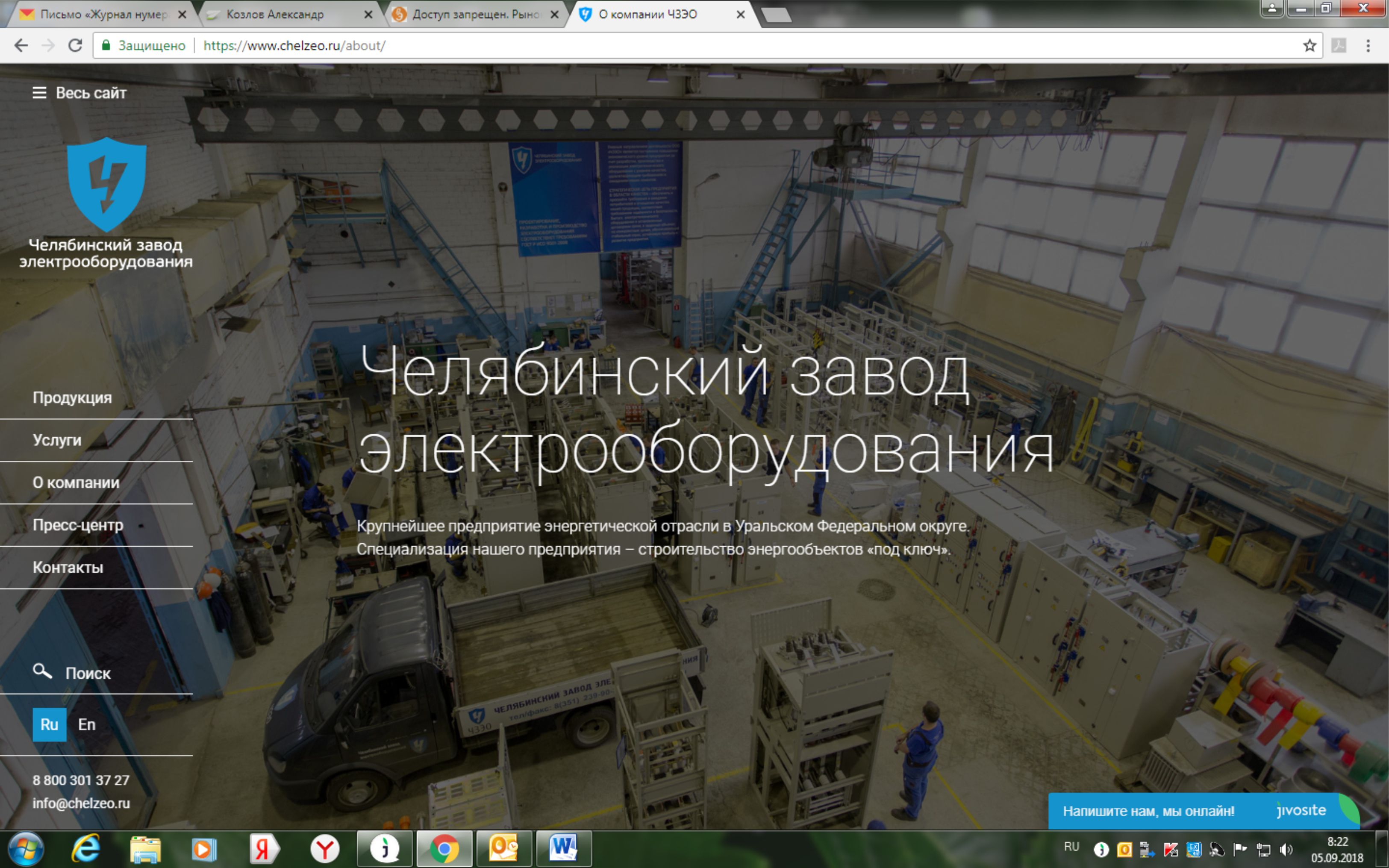
Task: Launch Internet Explorer from the taskbar
Action: (x=86, y=848)
